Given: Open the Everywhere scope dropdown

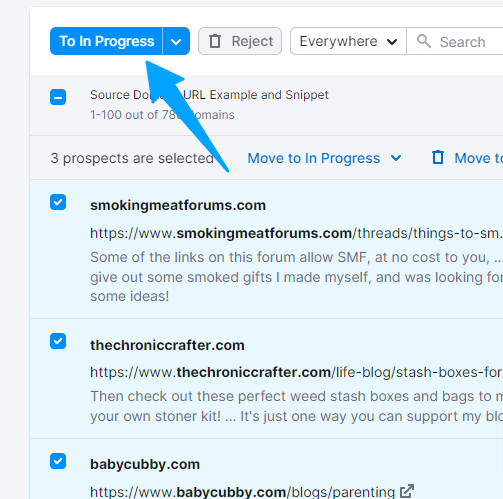Looking at the screenshot, I should pos(348,41).
